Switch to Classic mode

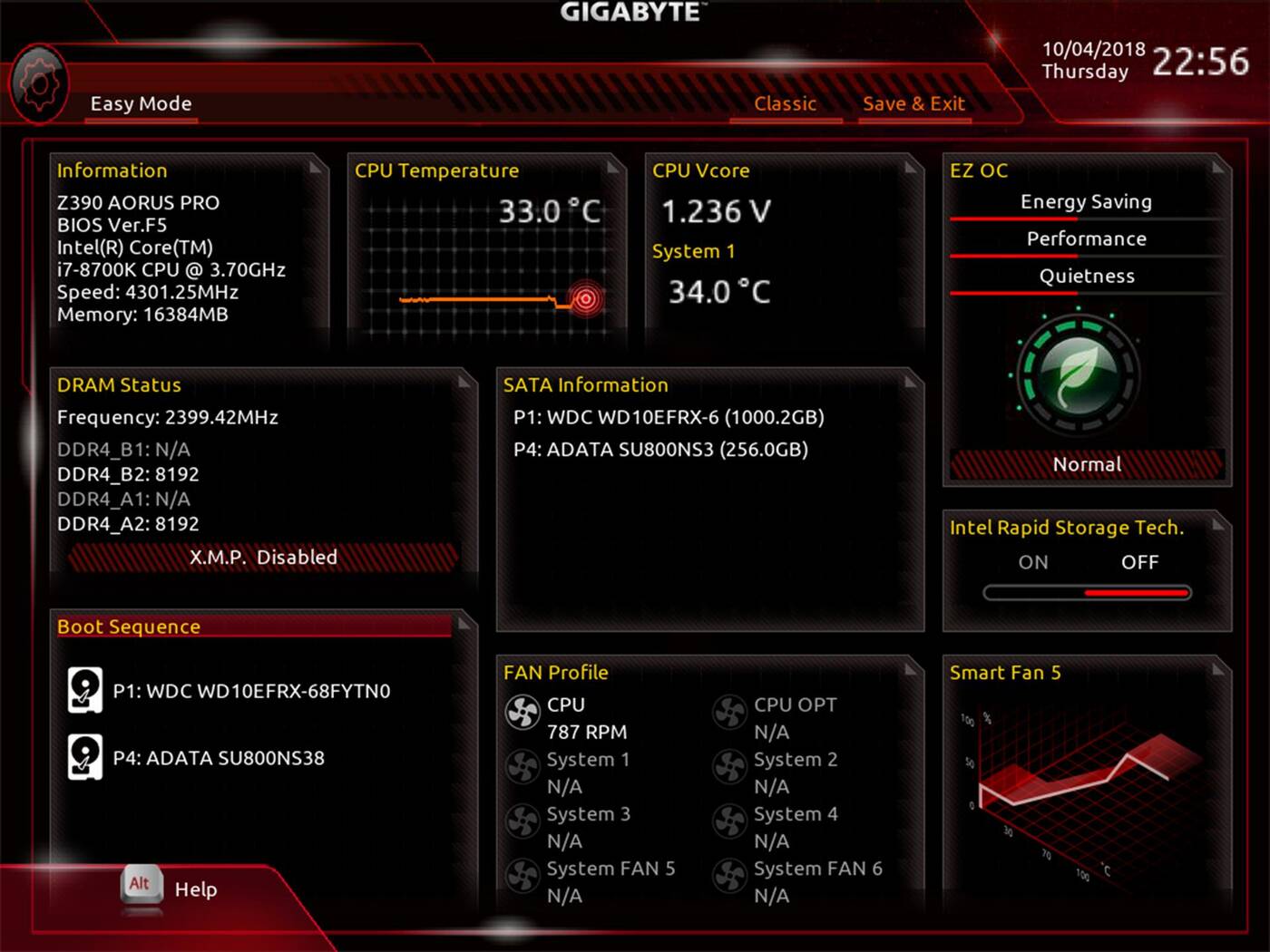(x=786, y=104)
